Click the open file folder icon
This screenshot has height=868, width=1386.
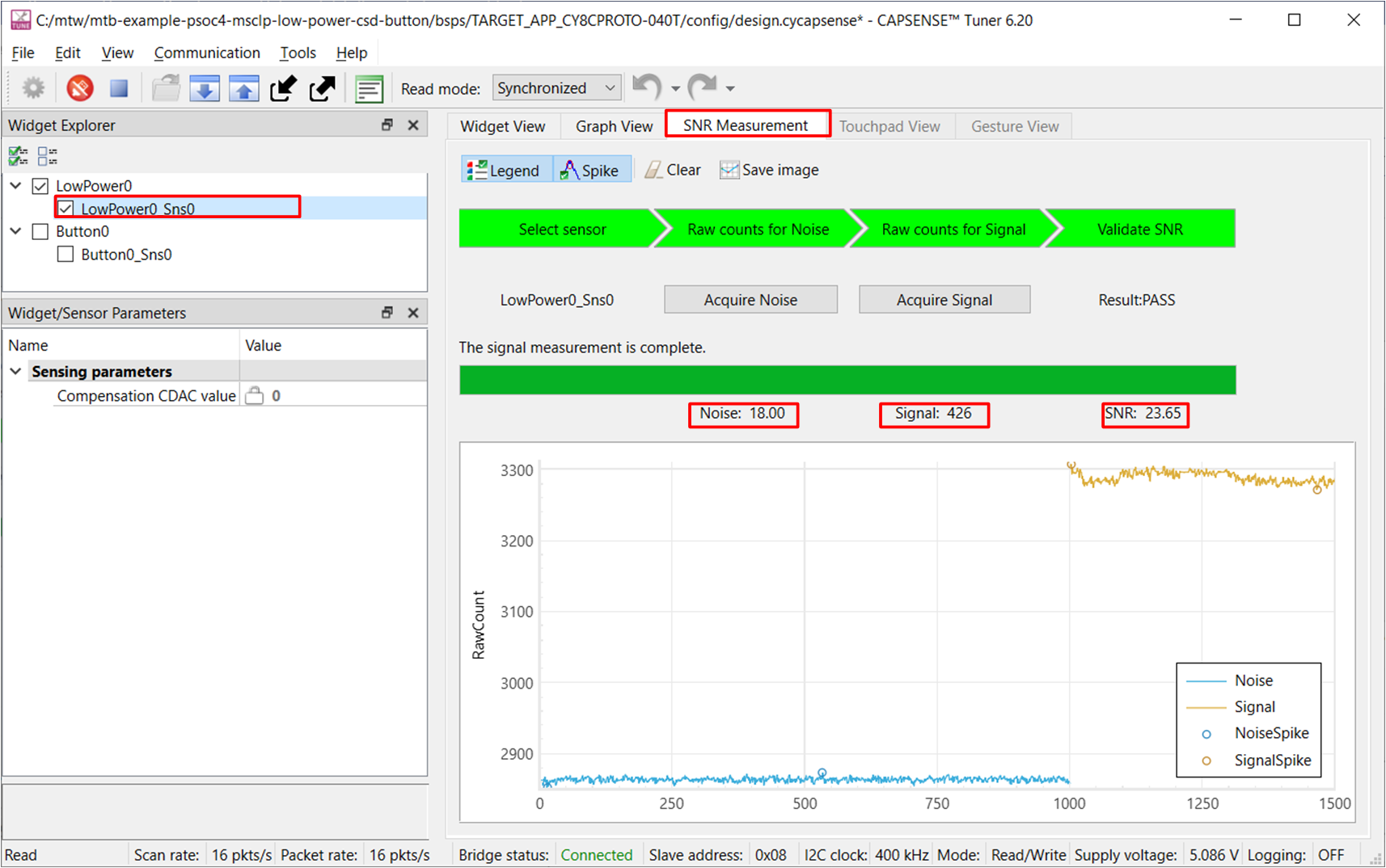[167, 88]
